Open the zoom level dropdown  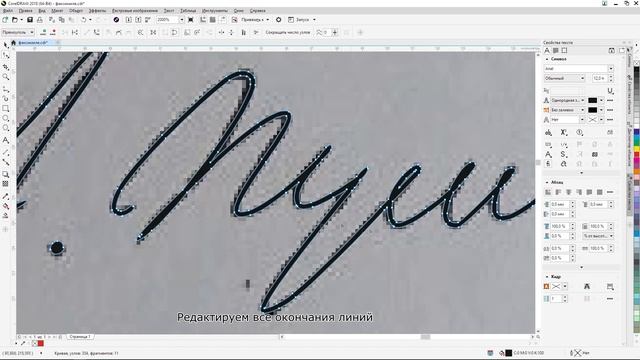tap(182, 20)
